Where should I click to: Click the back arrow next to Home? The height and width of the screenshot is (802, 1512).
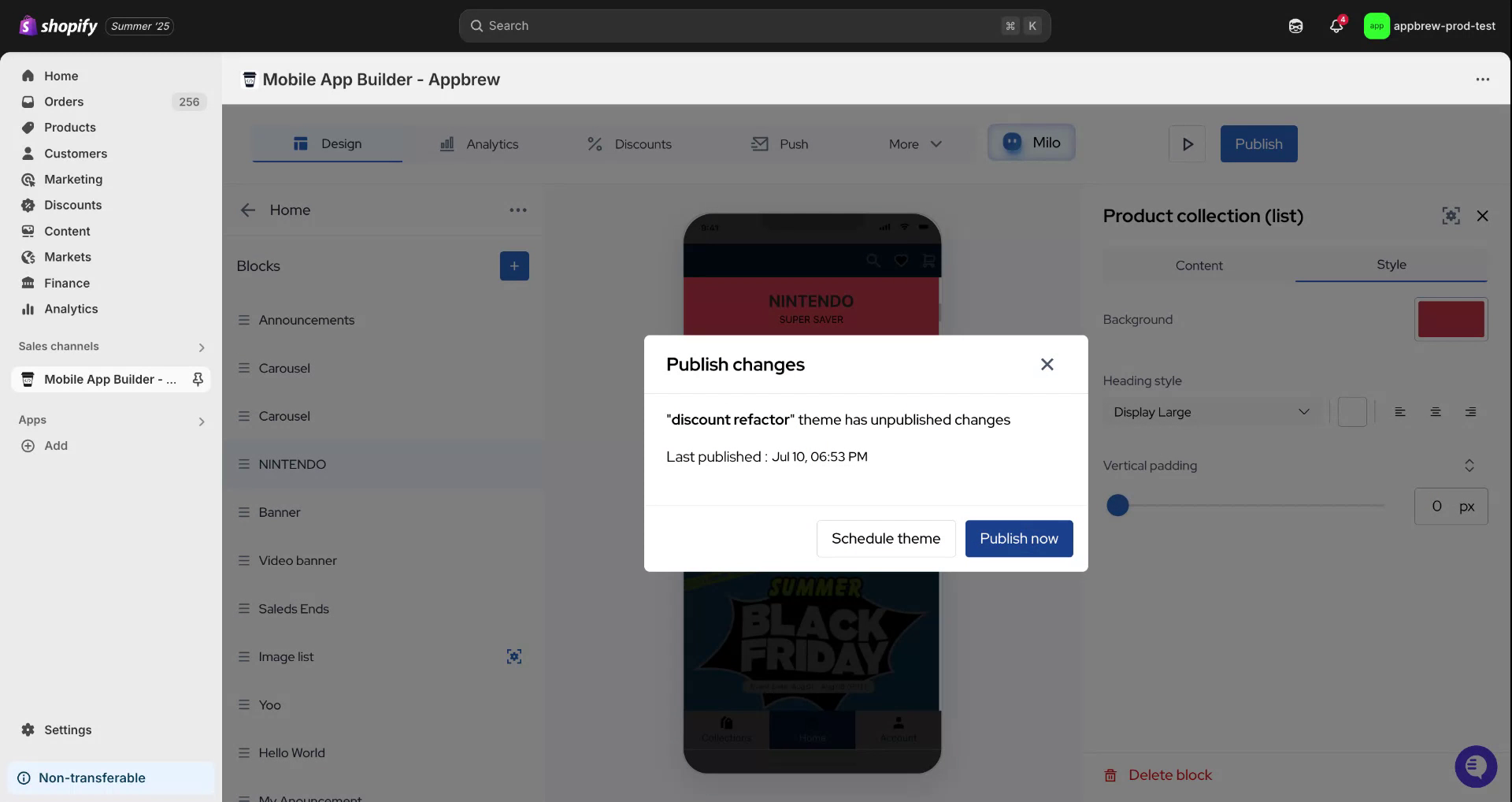[248, 210]
